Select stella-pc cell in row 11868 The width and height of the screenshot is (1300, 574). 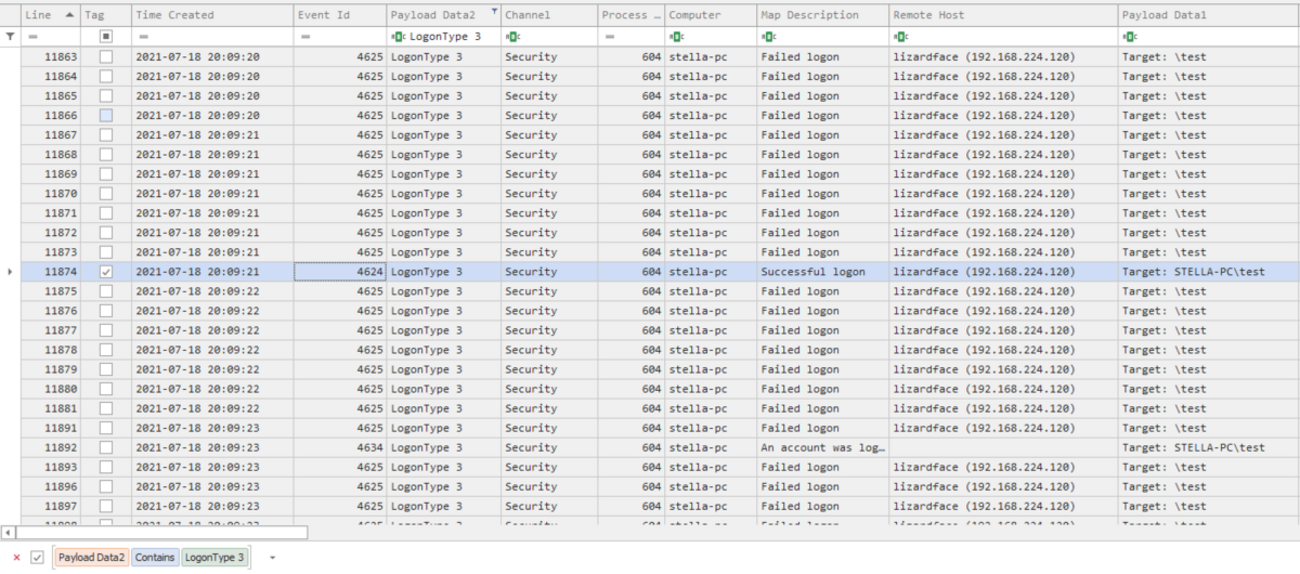point(710,155)
